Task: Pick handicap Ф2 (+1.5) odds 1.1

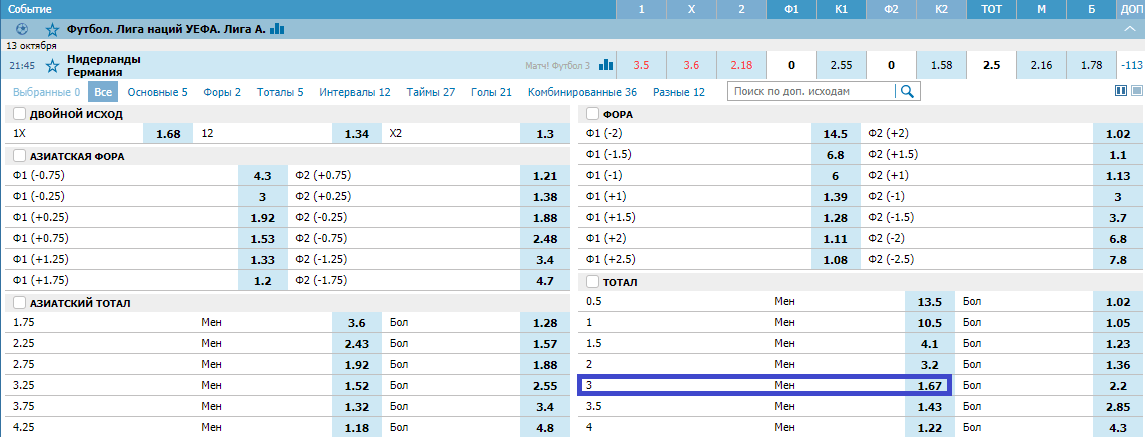Action: [1118, 155]
